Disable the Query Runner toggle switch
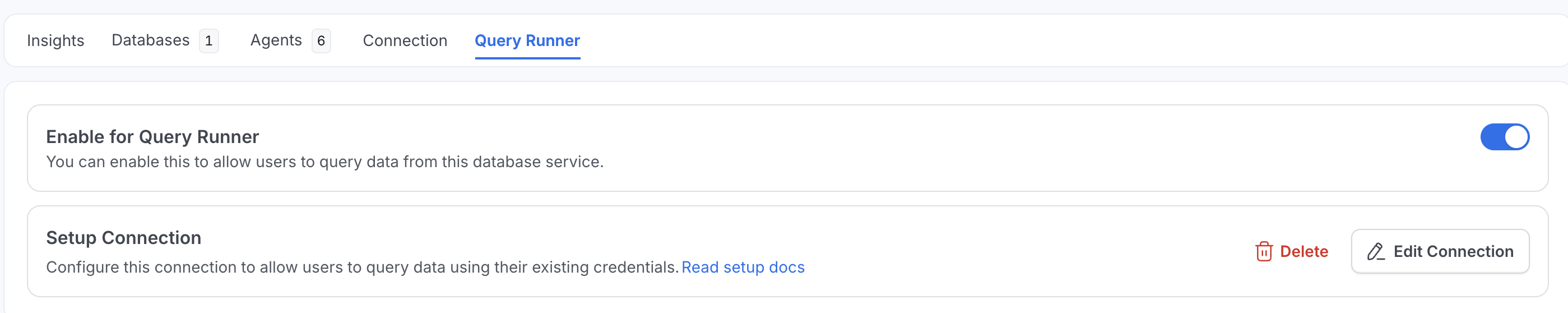This screenshot has width=1568, height=313. coord(1504,137)
